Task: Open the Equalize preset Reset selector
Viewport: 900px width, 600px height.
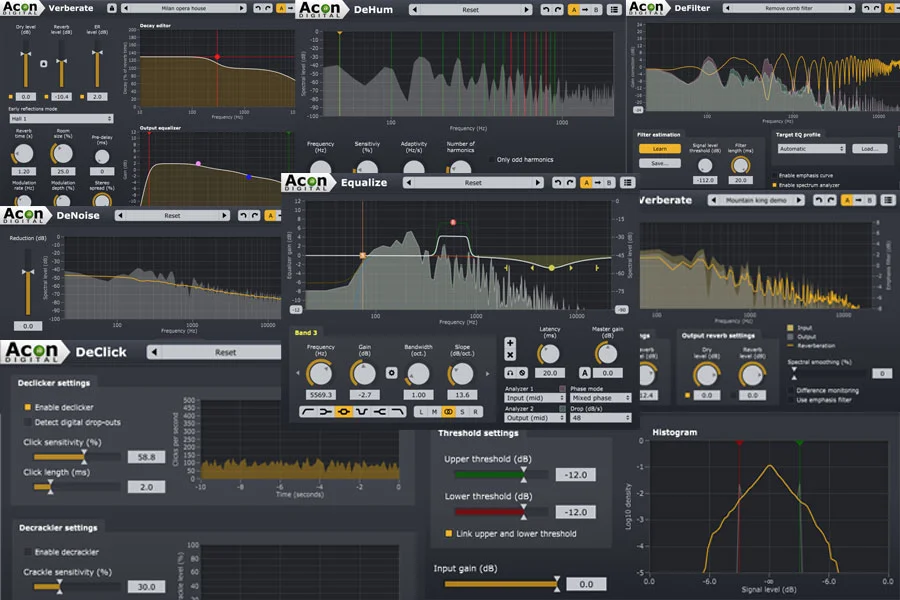Action: point(473,183)
